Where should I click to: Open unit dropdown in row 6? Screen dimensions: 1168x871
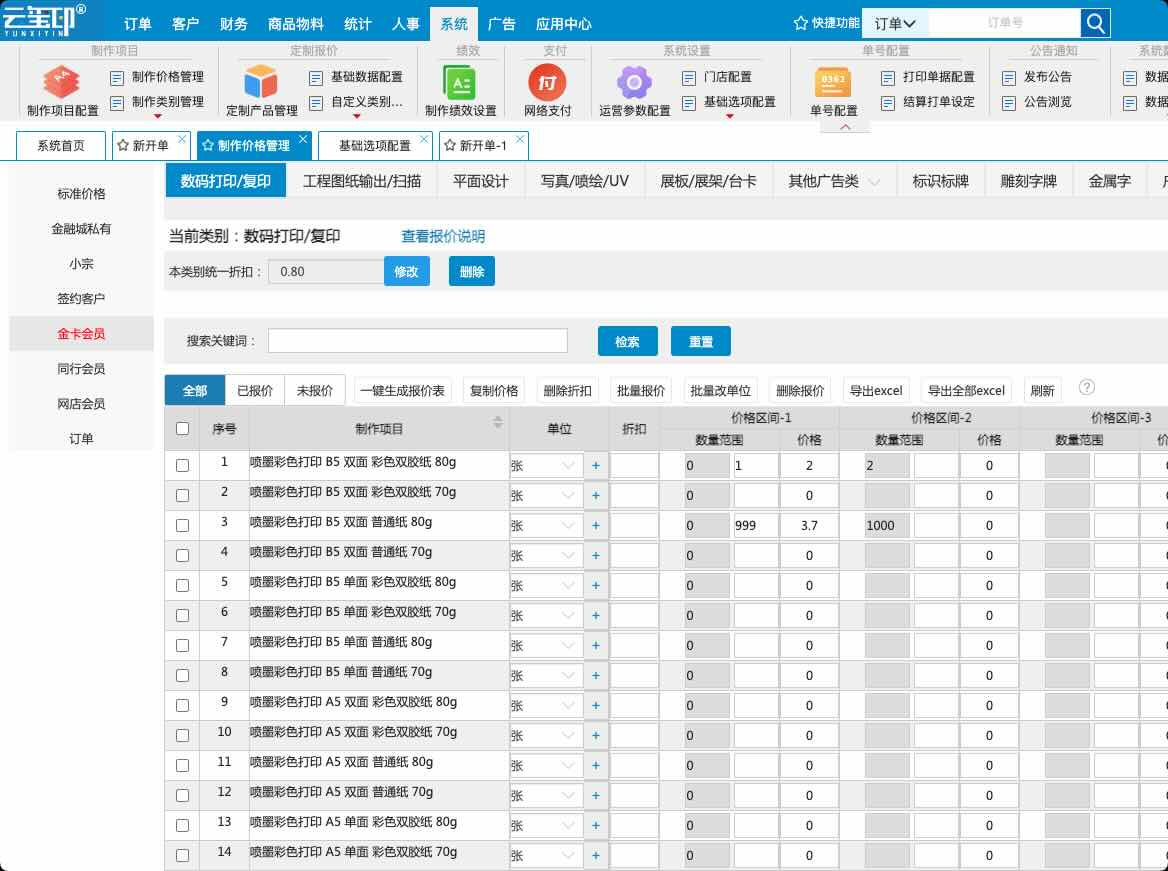tap(546, 615)
